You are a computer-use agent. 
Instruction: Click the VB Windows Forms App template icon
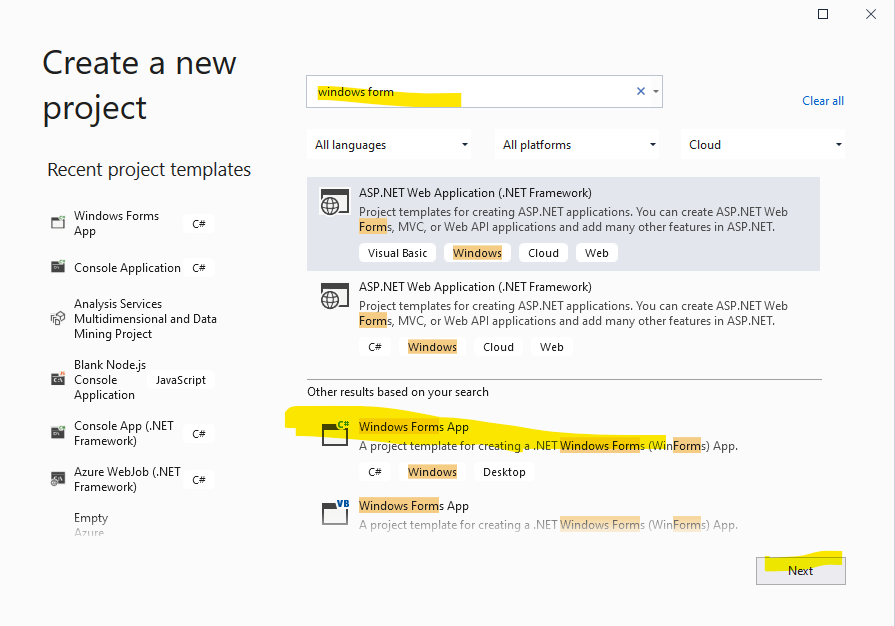tap(336, 512)
